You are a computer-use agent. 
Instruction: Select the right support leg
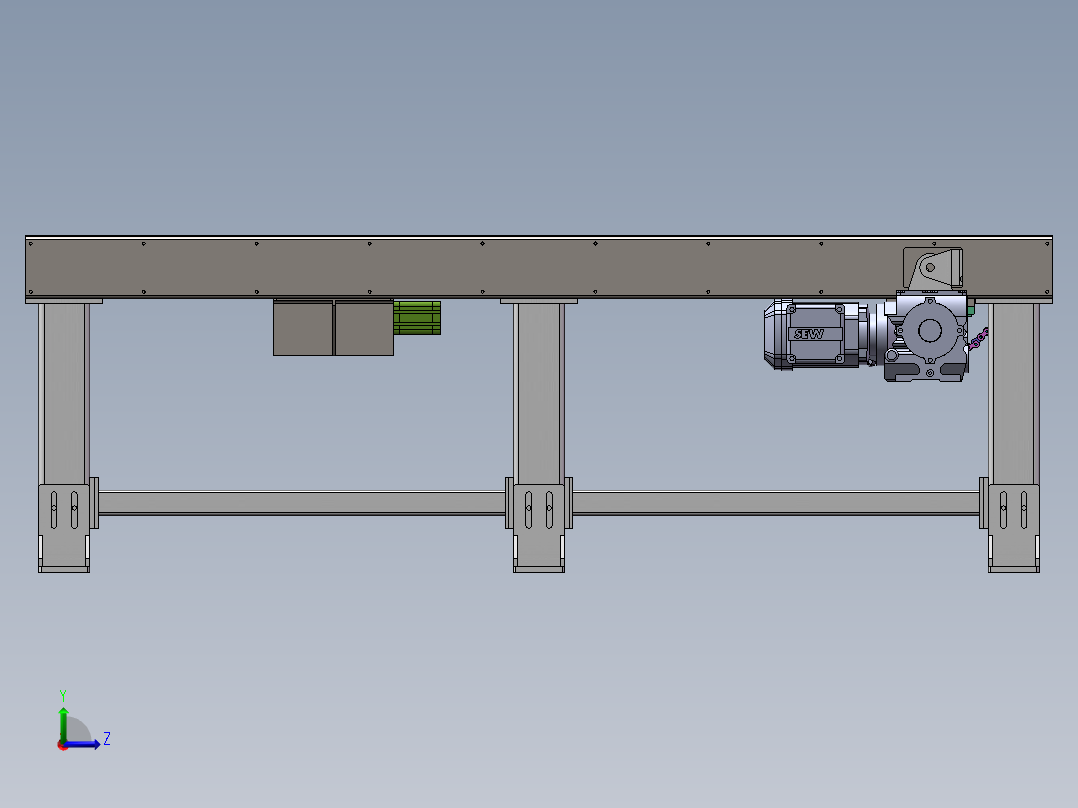(x=1014, y=392)
